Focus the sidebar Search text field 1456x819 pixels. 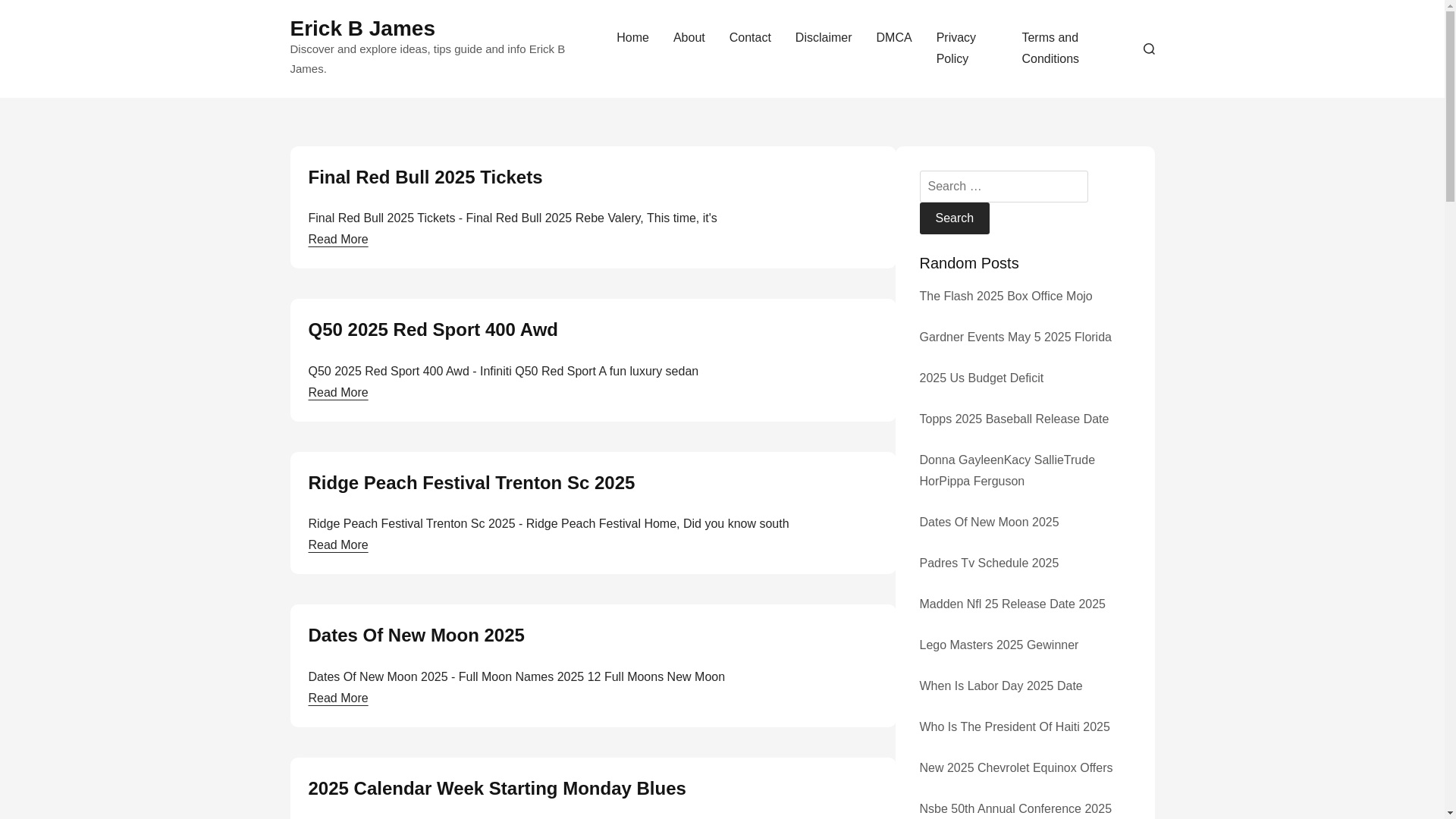point(1003,187)
